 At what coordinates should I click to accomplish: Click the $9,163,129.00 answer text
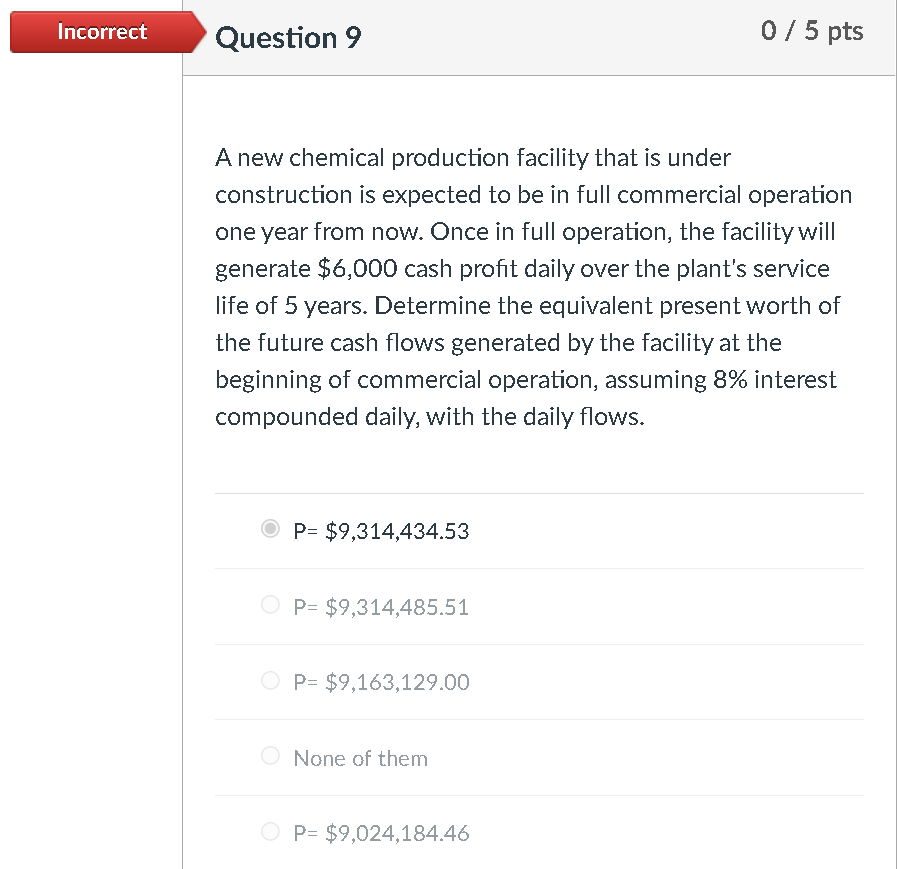click(381, 682)
